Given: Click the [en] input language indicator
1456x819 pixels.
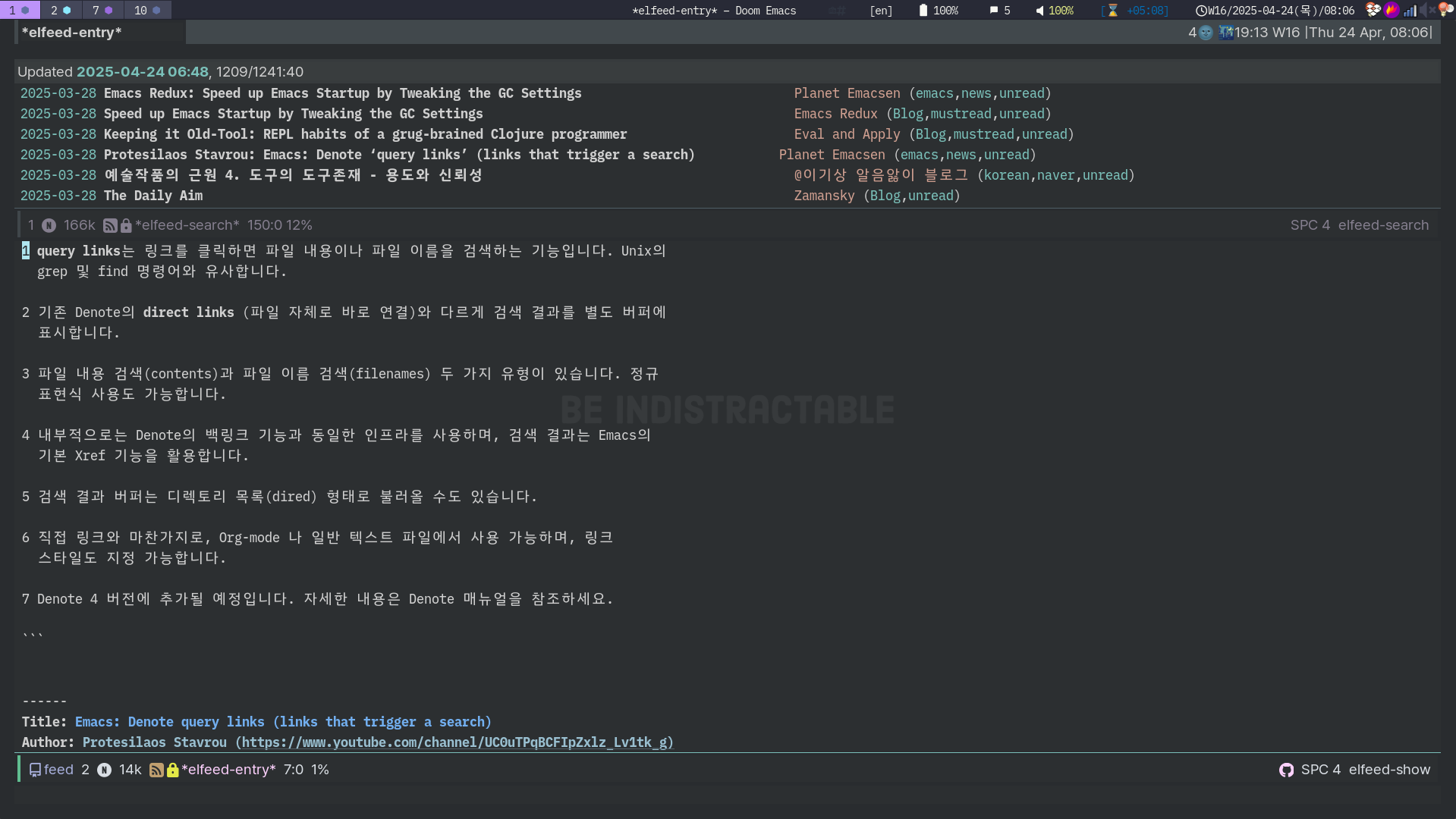Looking at the screenshot, I should (881, 11).
